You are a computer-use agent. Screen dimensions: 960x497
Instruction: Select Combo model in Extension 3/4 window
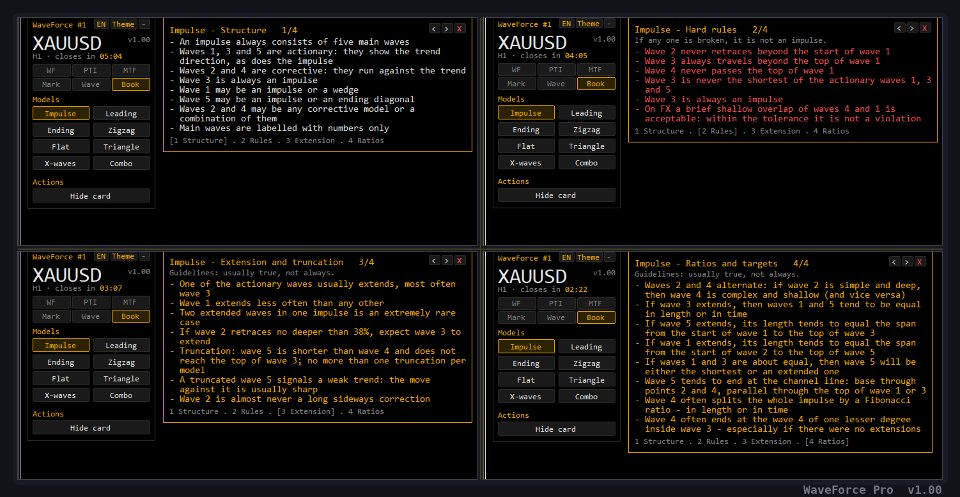click(121, 395)
